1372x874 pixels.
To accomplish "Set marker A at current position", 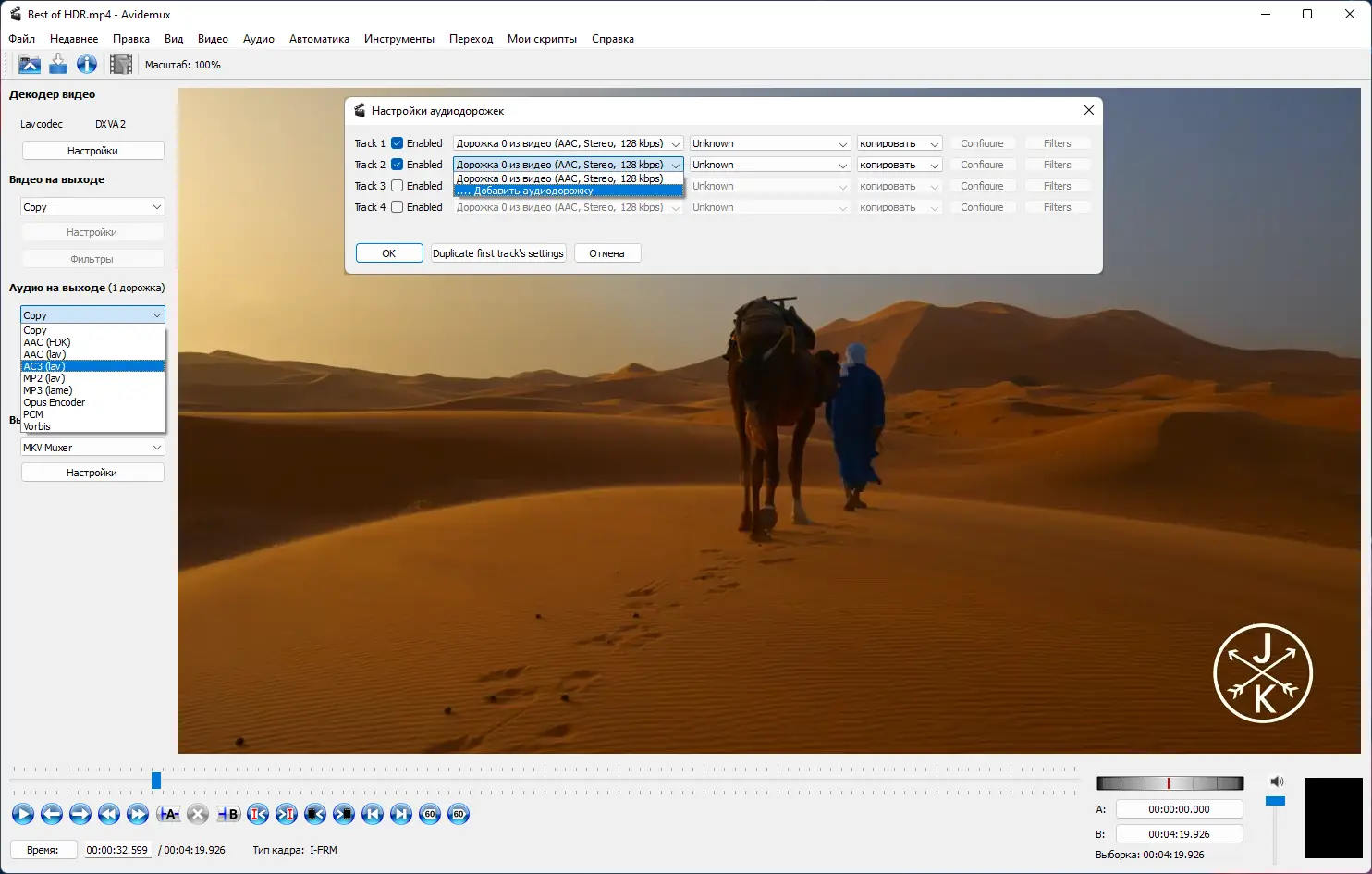I will 168,814.
